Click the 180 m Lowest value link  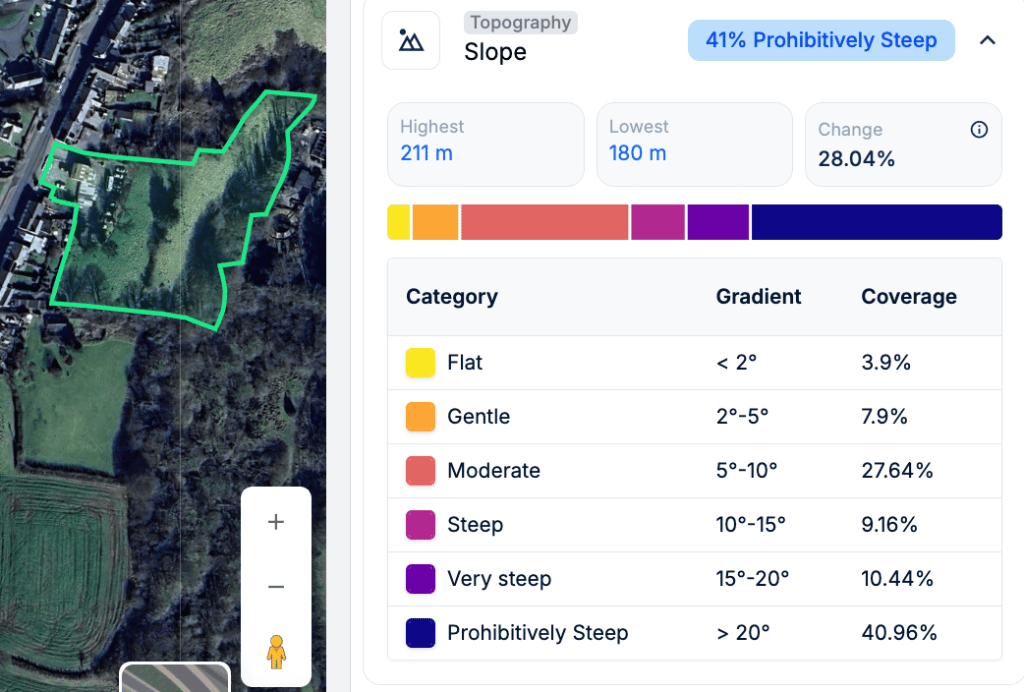point(635,152)
